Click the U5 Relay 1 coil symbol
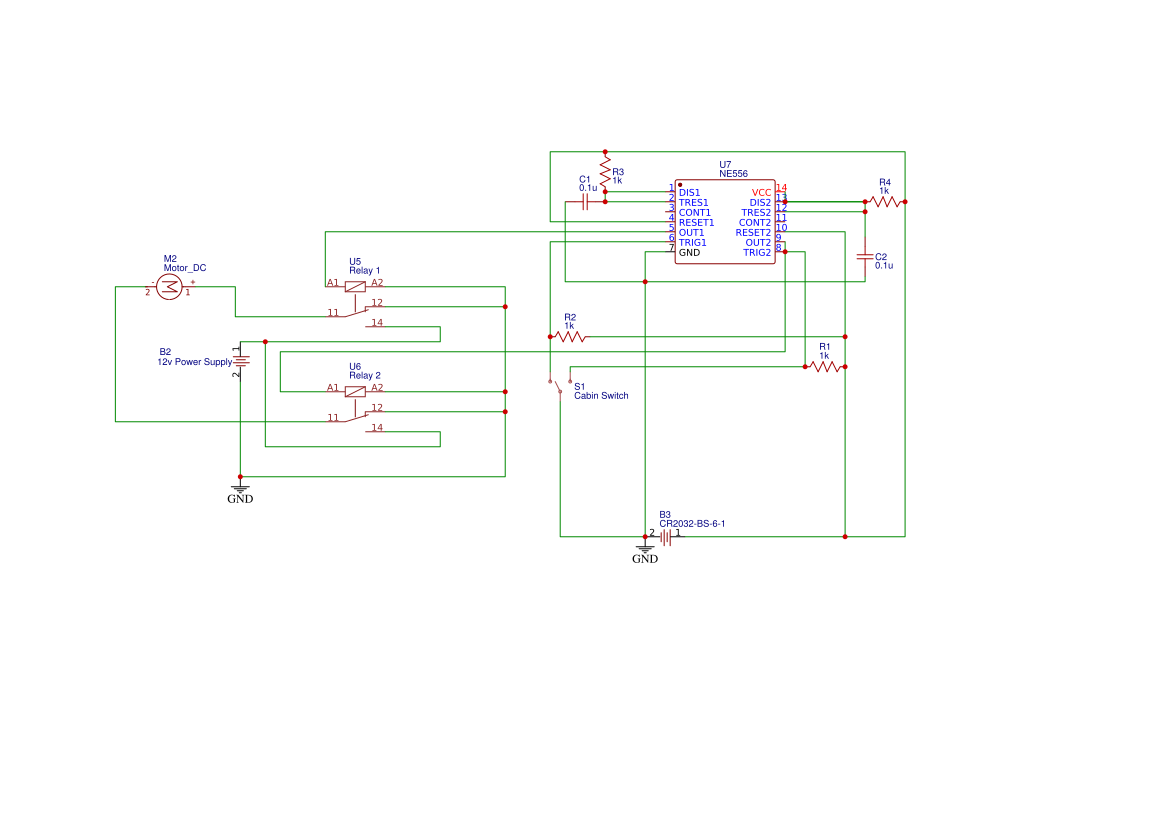 (355, 286)
